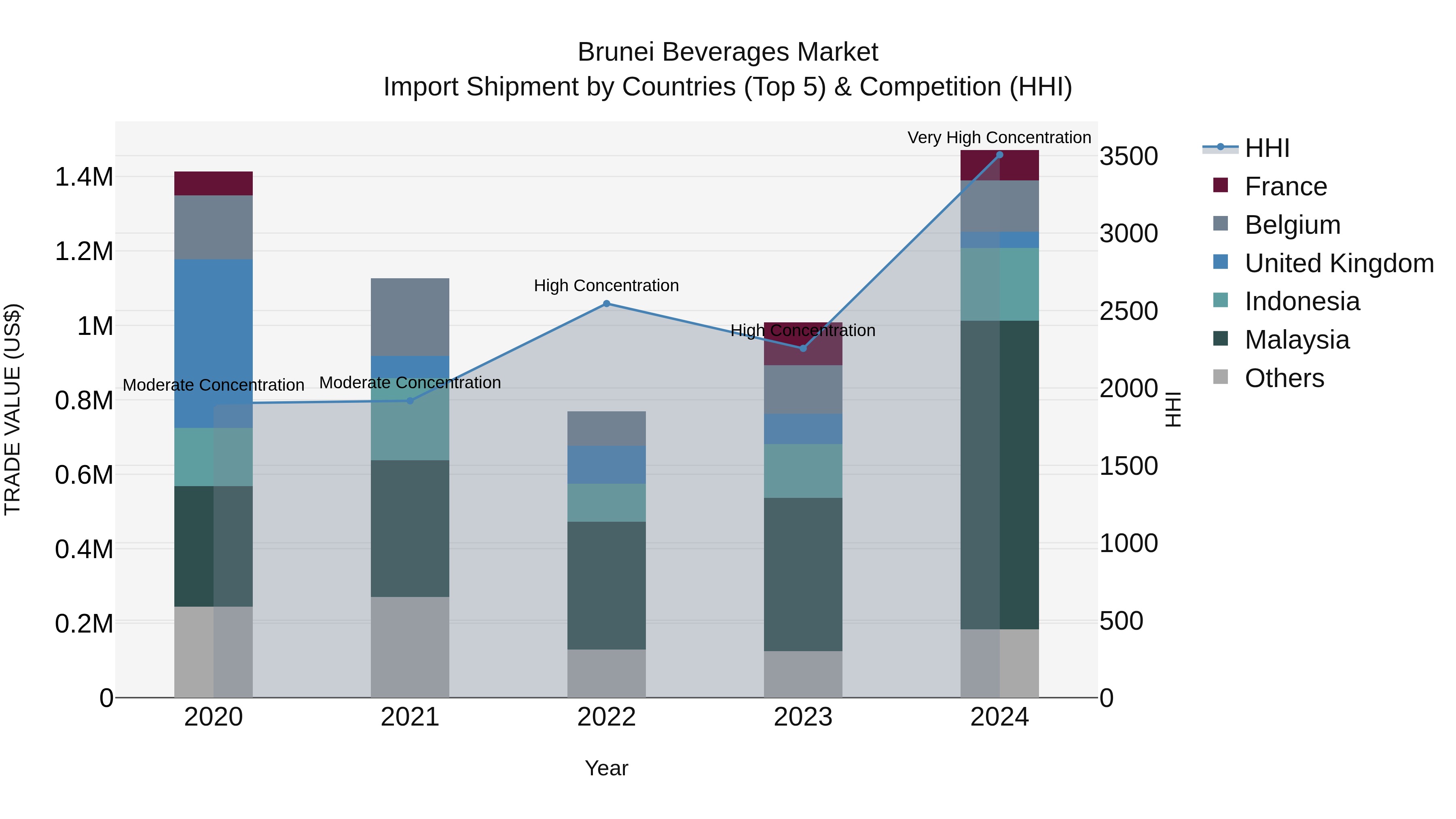Click the 2024 x-axis label
The image size is (1456, 819).
pos(999,717)
